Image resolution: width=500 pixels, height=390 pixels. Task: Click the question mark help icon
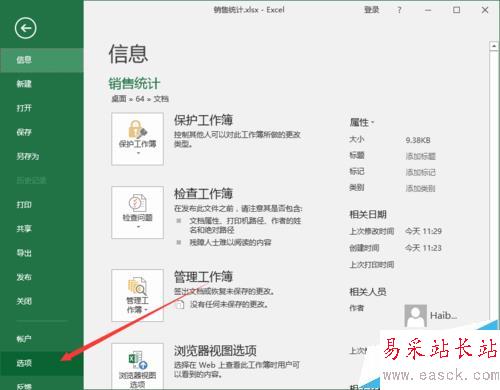pos(399,10)
